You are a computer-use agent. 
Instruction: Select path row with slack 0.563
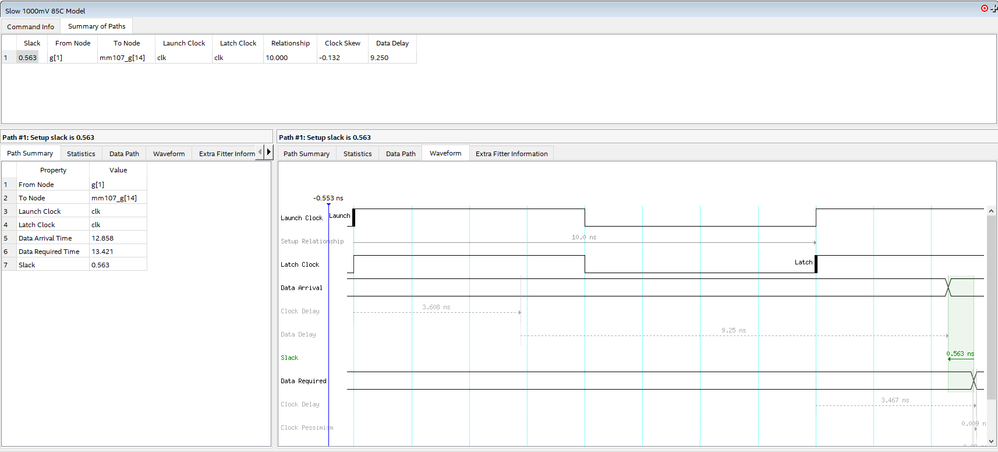point(28,58)
